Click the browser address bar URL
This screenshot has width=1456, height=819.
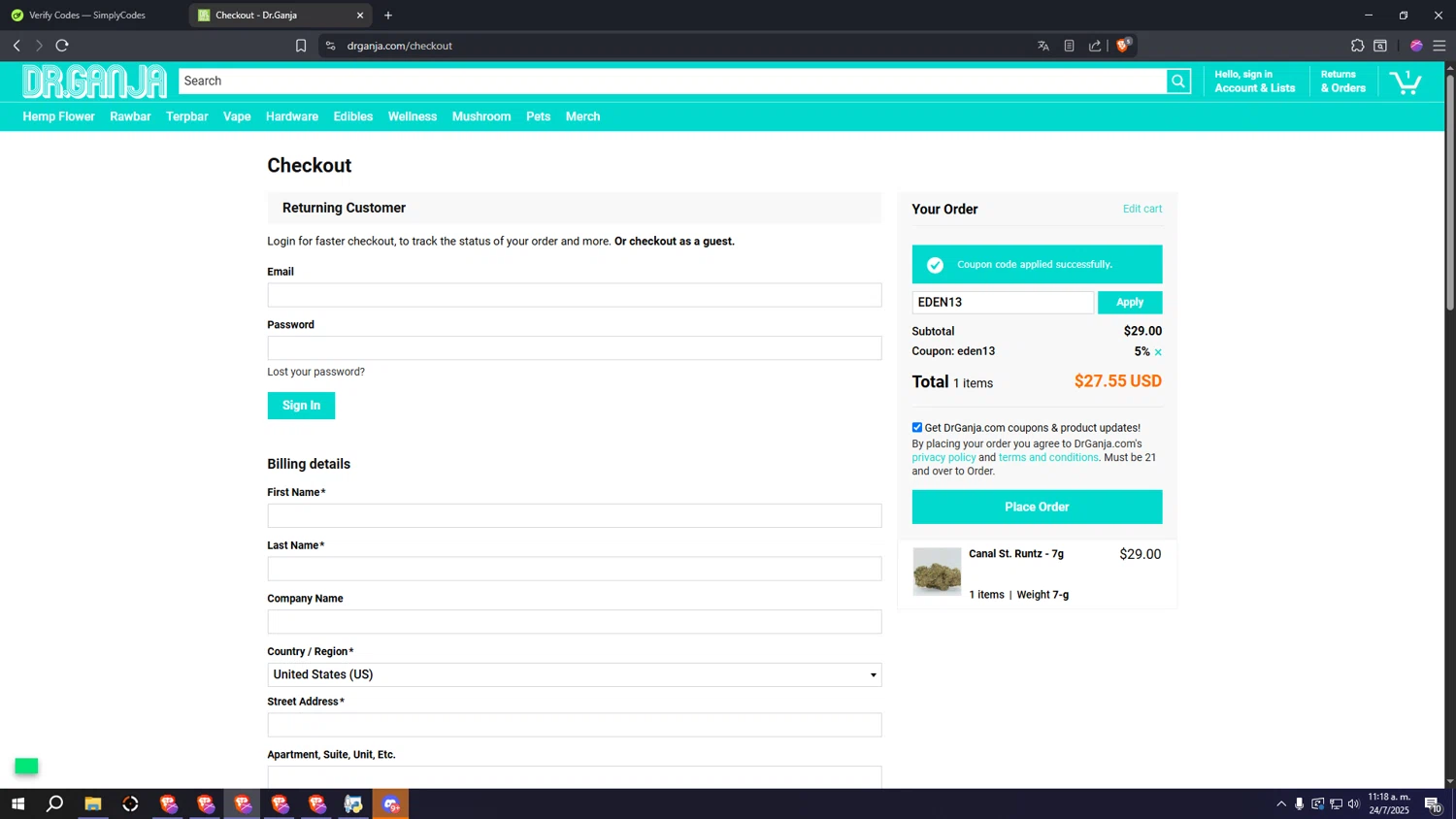click(x=400, y=46)
